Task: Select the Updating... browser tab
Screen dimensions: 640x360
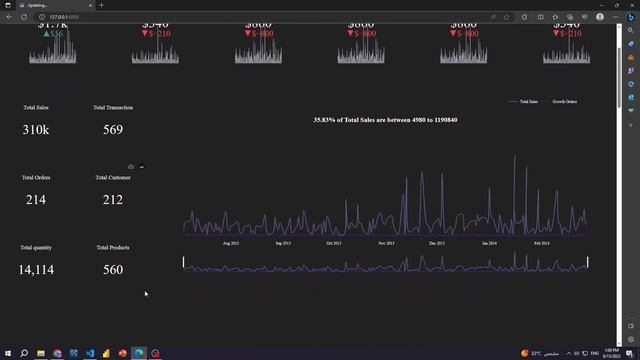Action: [56, 5]
